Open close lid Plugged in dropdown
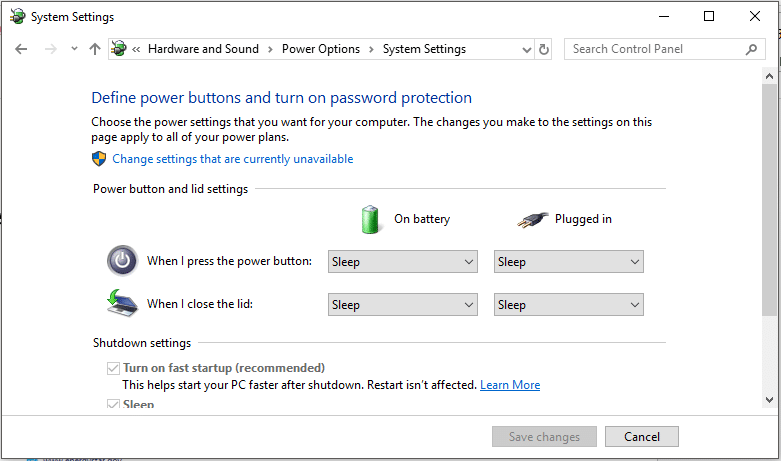 point(568,305)
